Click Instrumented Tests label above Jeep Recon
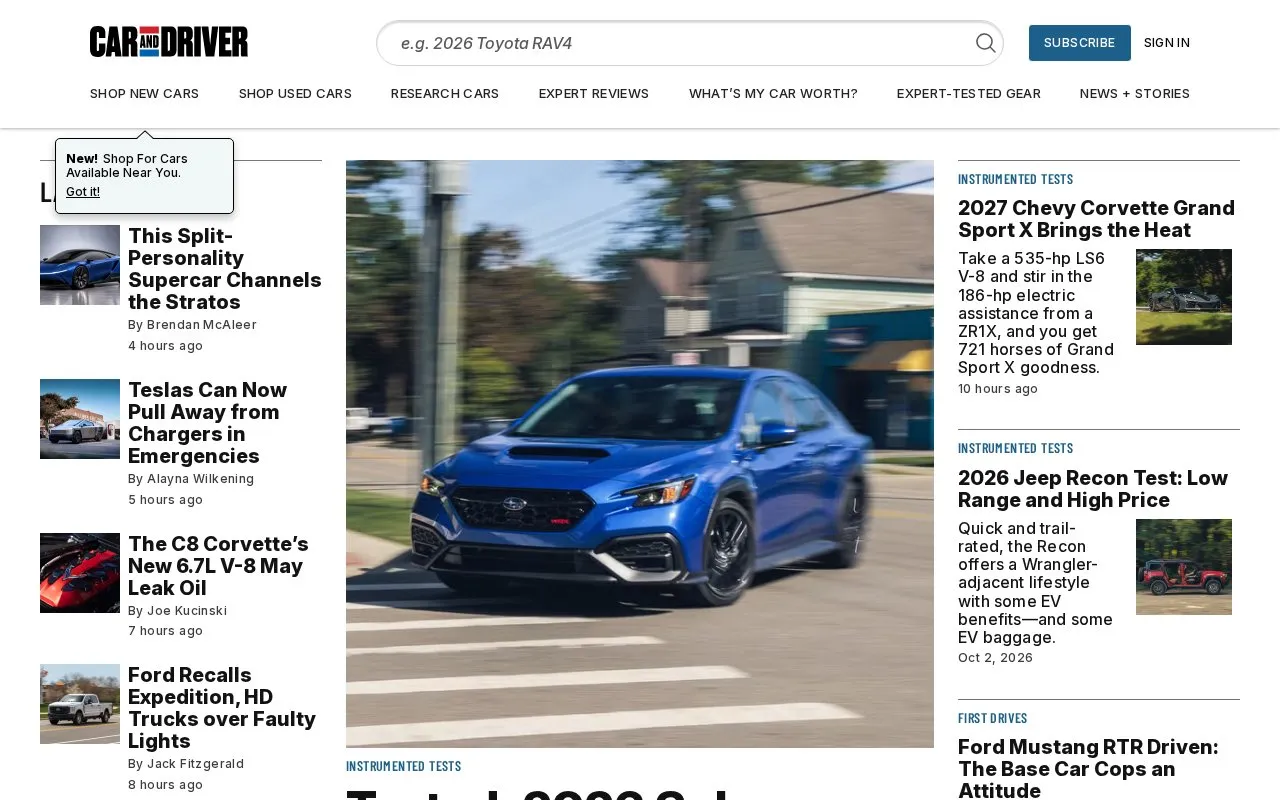Viewport: 1280px width, 800px height. click(1015, 448)
